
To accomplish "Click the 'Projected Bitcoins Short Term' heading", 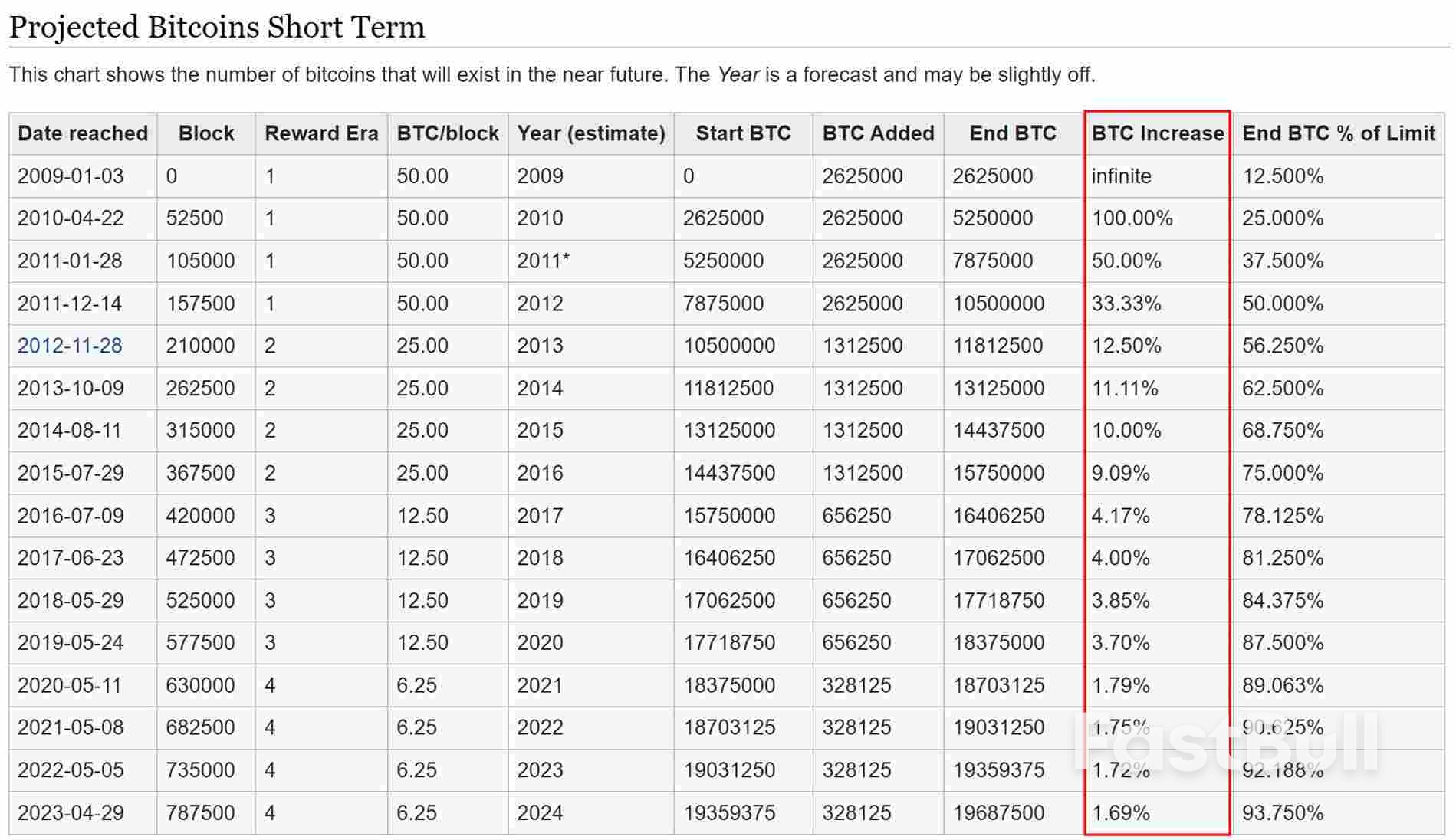I will pos(217,28).
